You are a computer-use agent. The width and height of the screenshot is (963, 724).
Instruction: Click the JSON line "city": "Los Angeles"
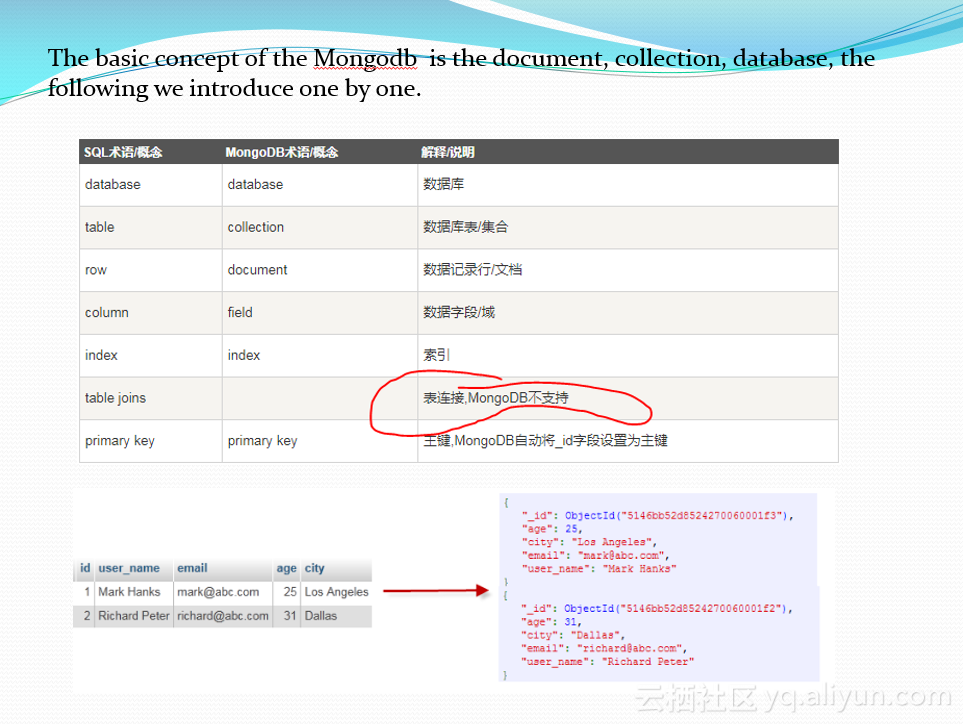pos(589,542)
